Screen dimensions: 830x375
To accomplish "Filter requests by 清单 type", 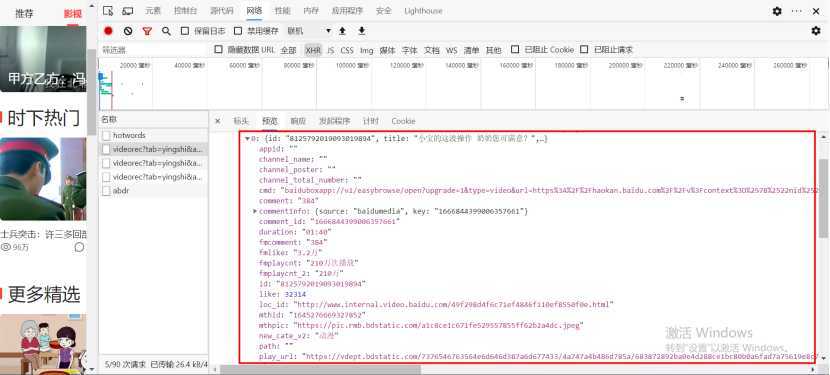I will pyautogui.click(x=471, y=50).
